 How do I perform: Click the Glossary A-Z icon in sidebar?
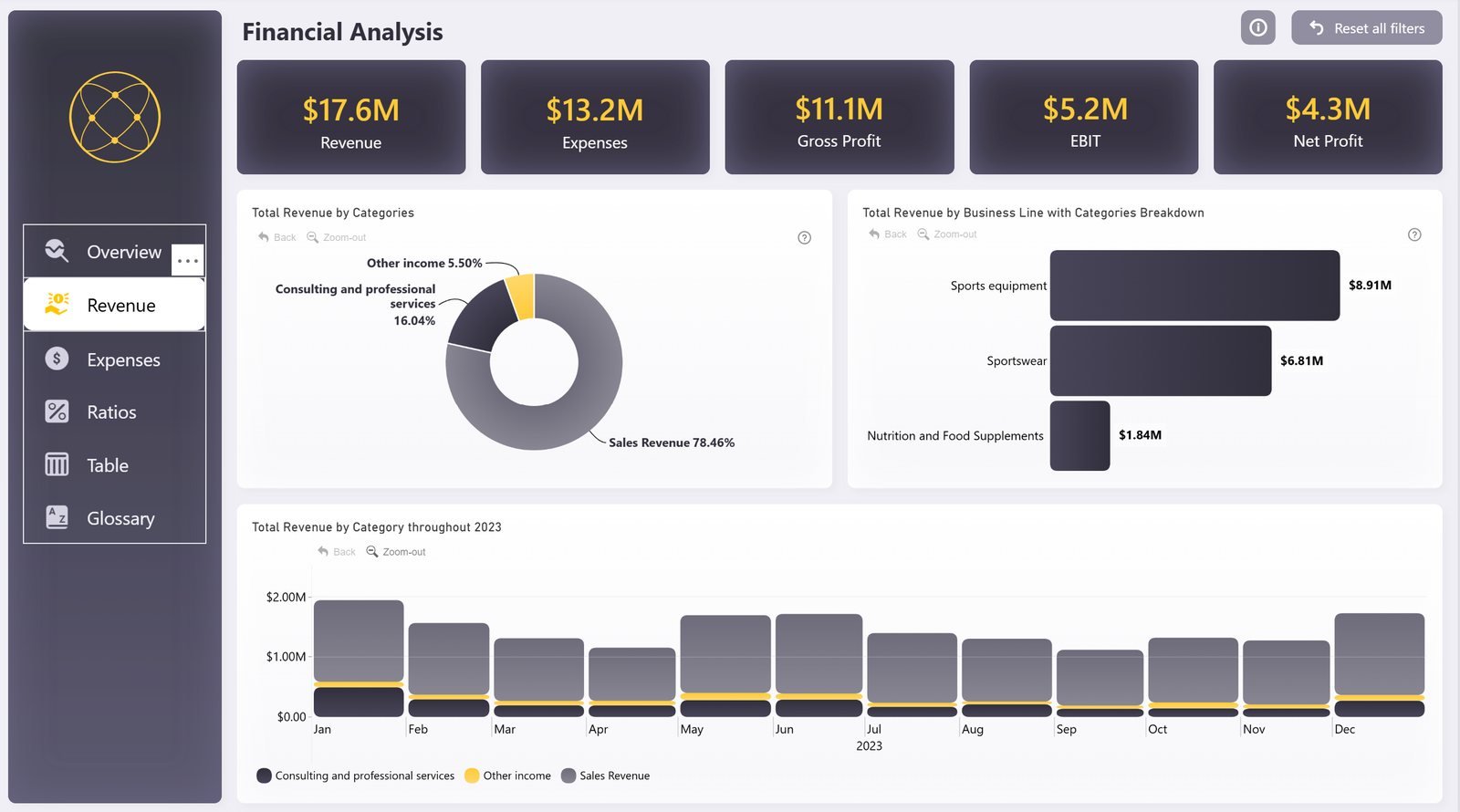57,517
